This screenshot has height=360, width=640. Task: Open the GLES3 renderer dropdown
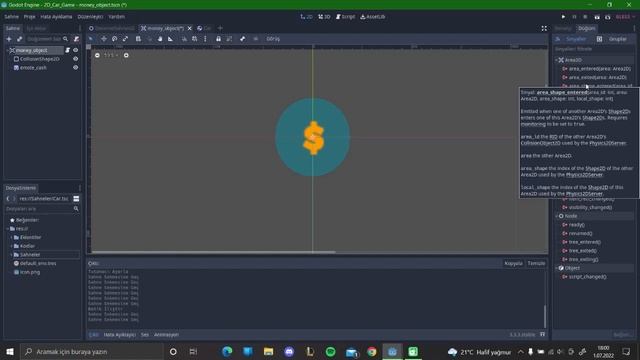(625, 17)
